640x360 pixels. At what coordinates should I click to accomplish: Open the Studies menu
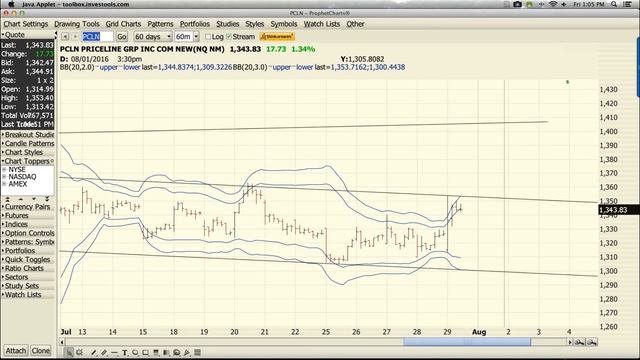click(x=228, y=24)
